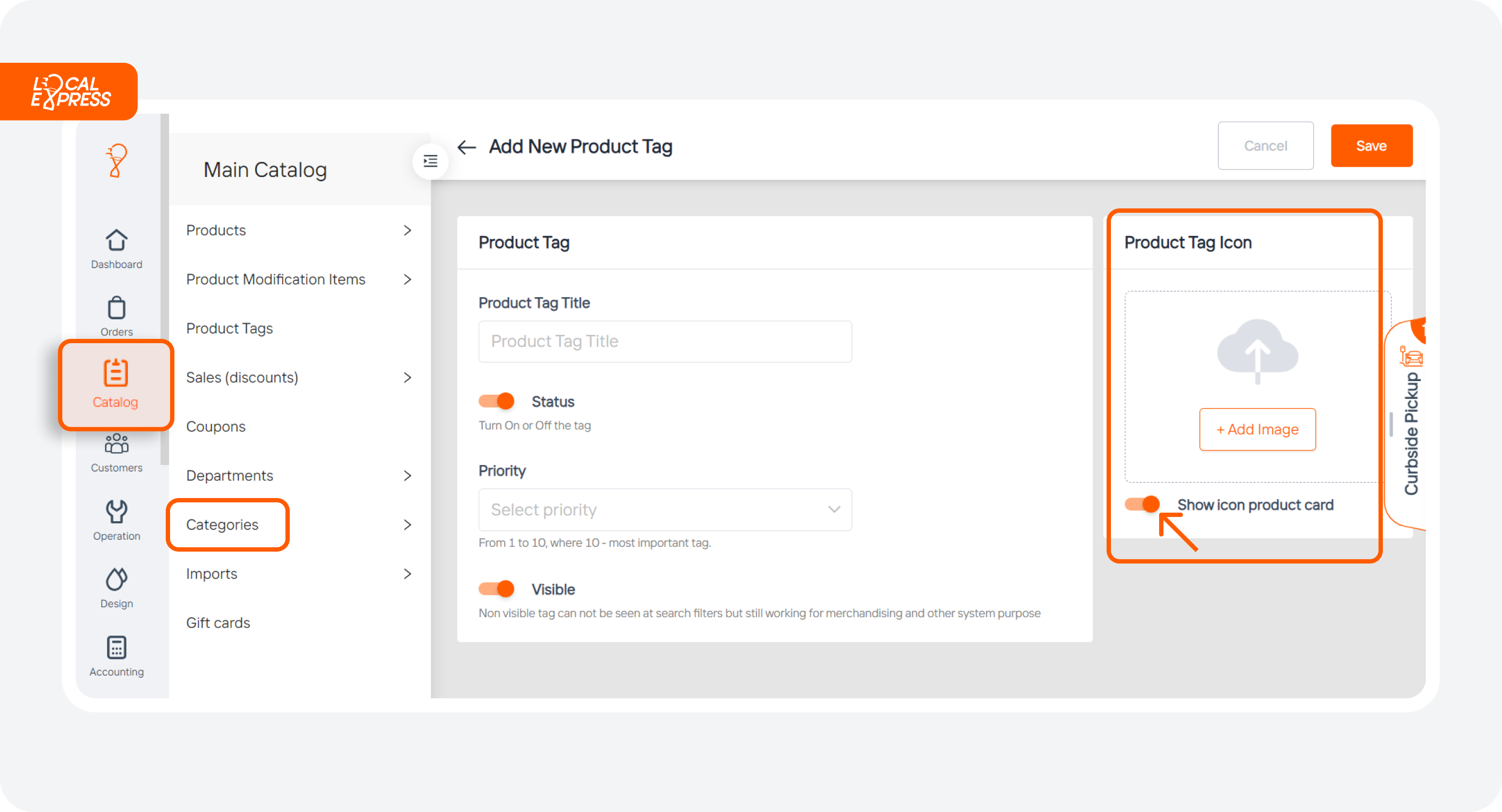This screenshot has width=1502, height=812.
Task: Disable the Visible toggle
Action: (496, 589)
